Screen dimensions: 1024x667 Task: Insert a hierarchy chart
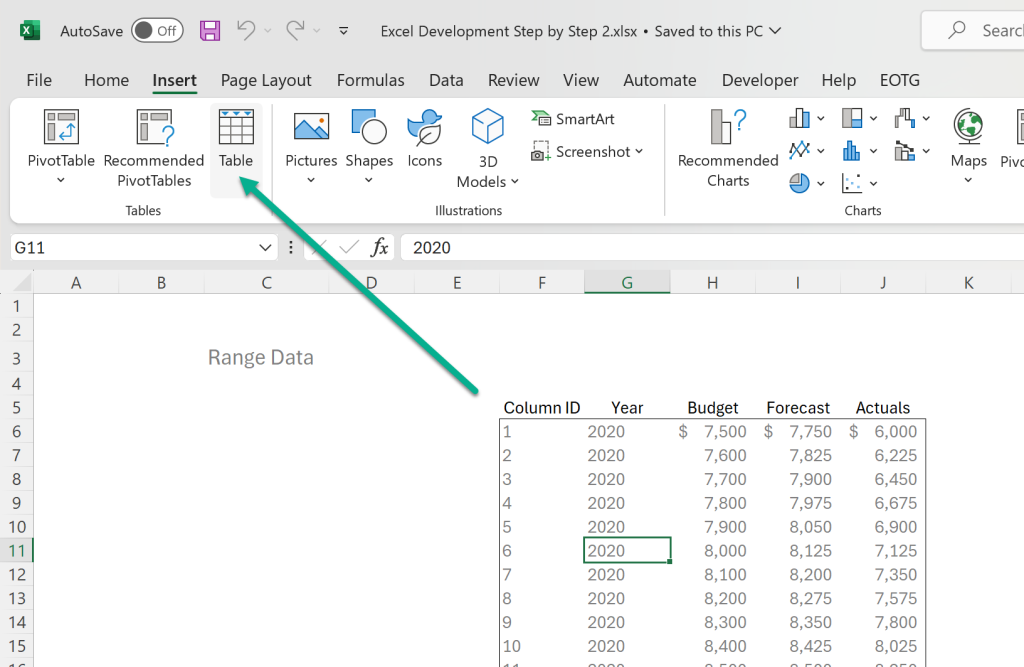(859, 118)
